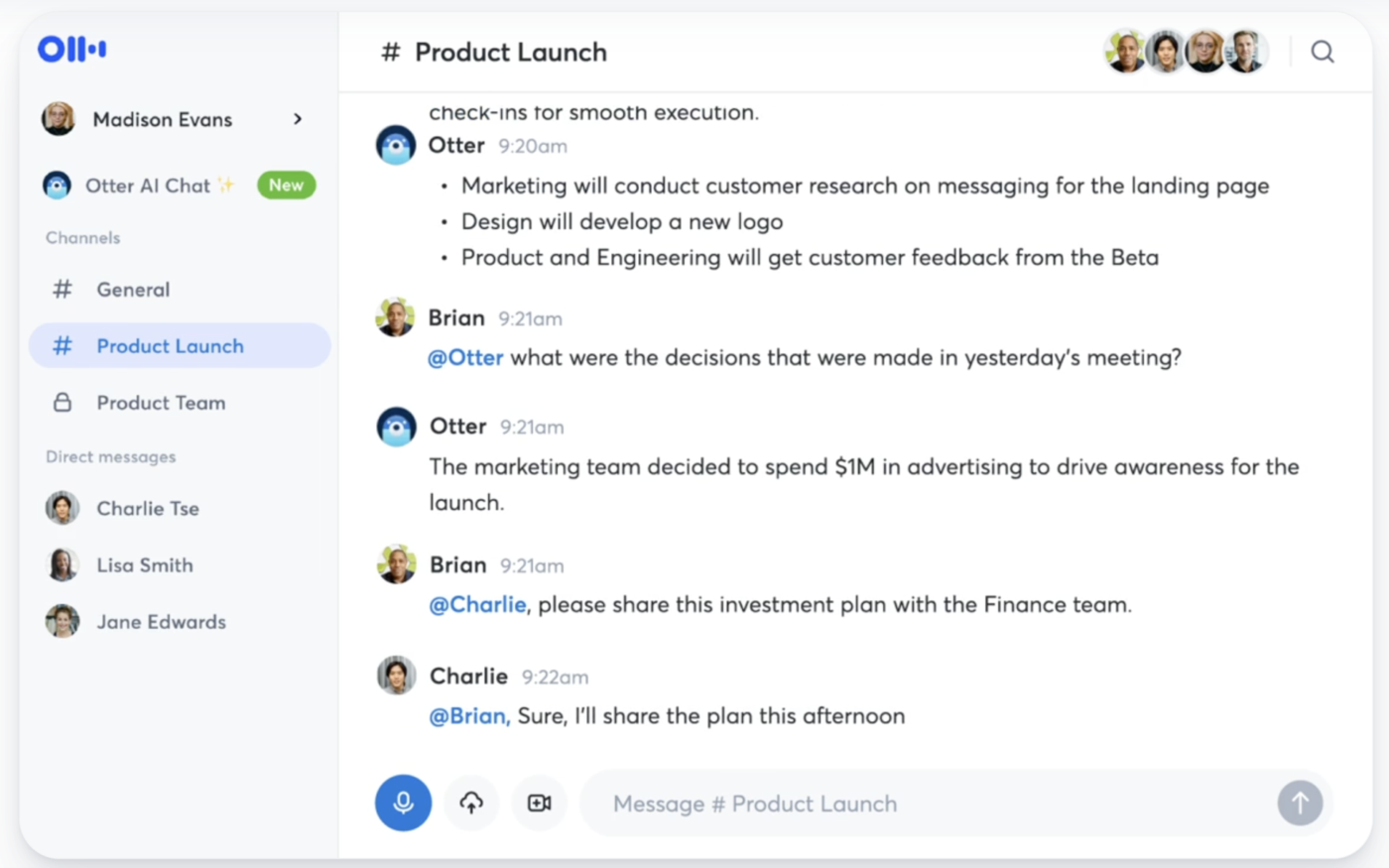Click the hash icon next to General

(x=63, y=289)
